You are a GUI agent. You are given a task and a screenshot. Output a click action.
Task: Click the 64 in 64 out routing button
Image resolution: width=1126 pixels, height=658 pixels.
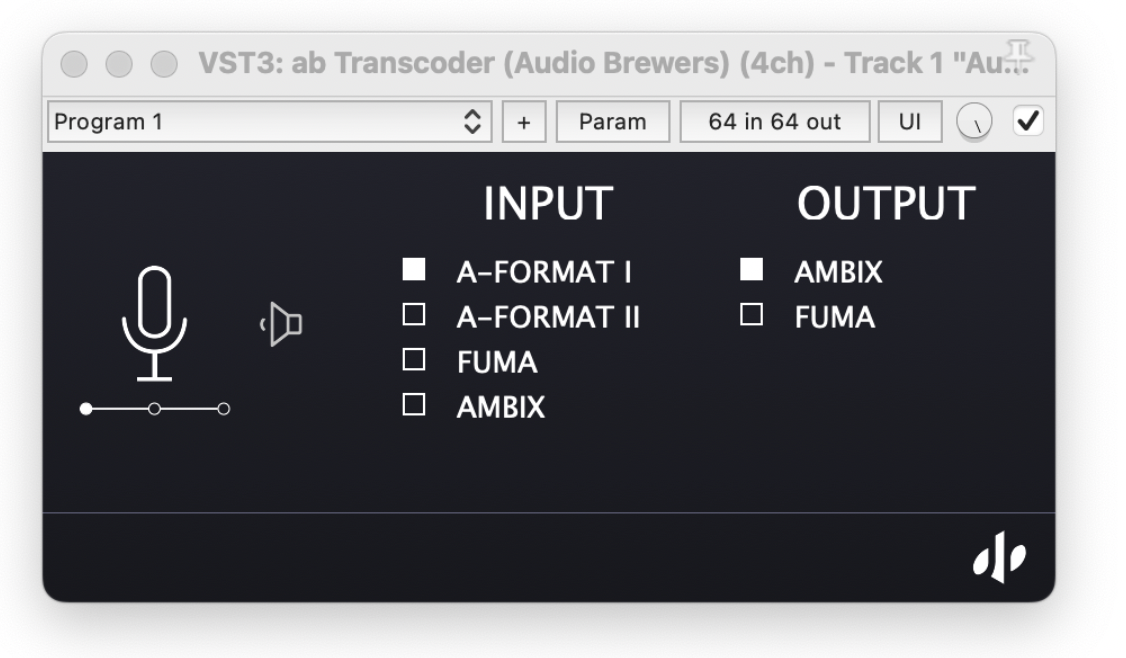776,120
